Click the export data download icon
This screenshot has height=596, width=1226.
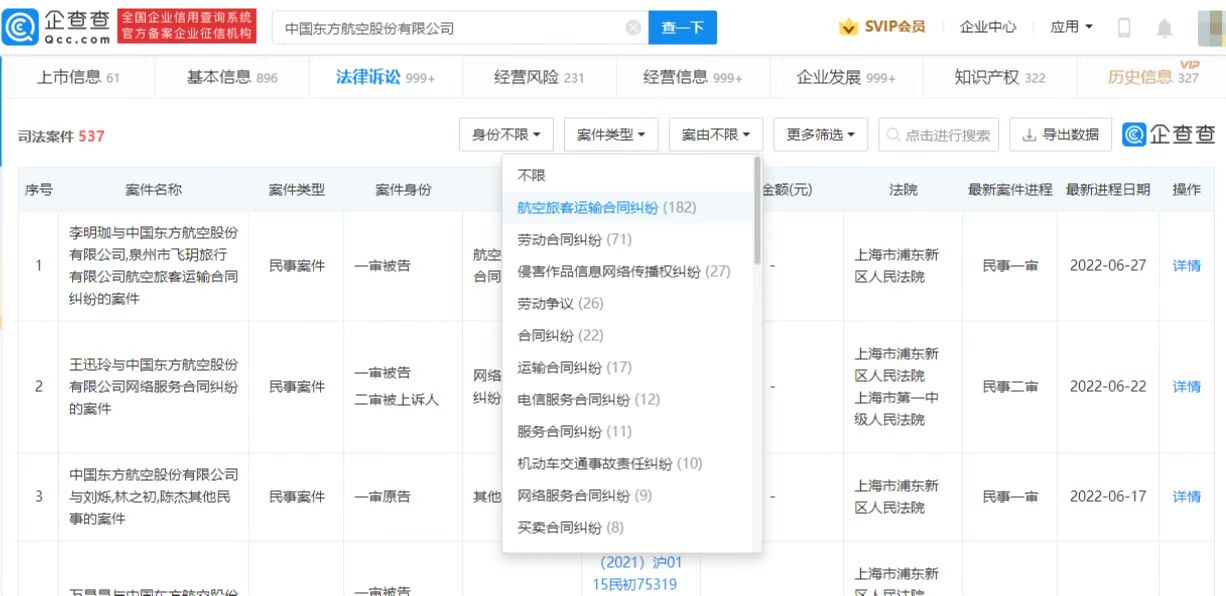click(1029, 135)
